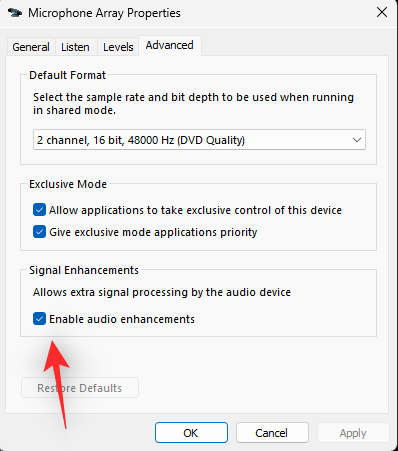The image size is (398, 451).
Task: Click the Apply button
Action: [353, 433]
